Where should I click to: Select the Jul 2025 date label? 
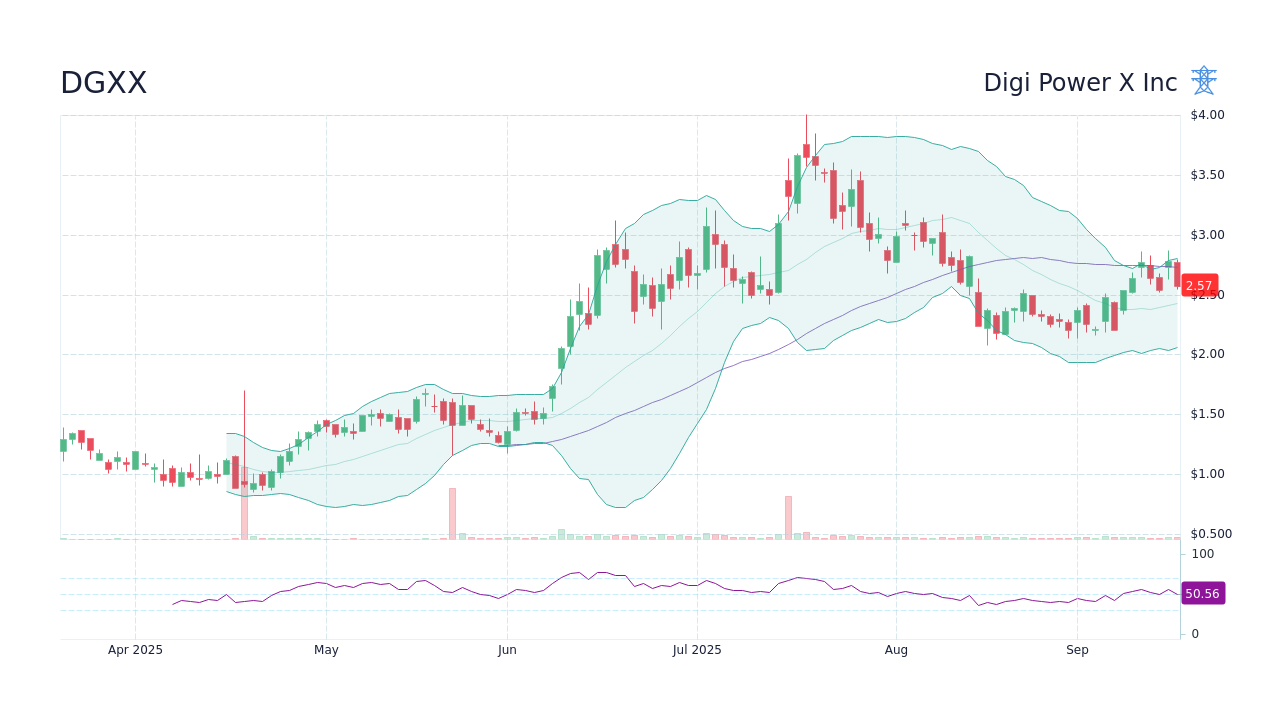[x=698, y=649]
